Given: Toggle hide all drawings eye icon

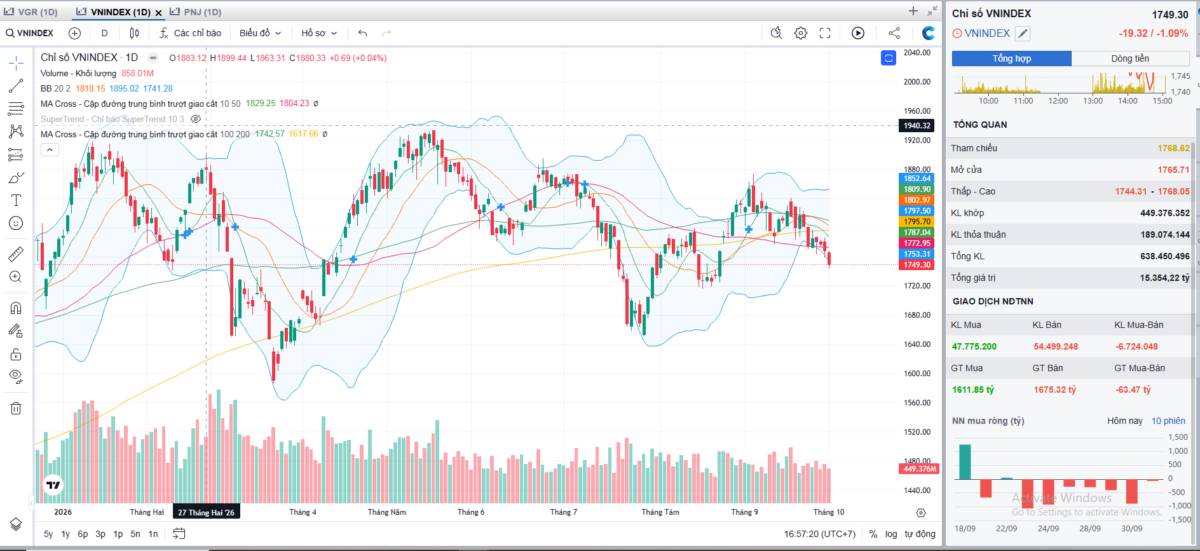Looking at the screenshot, I should click(15, 376).
